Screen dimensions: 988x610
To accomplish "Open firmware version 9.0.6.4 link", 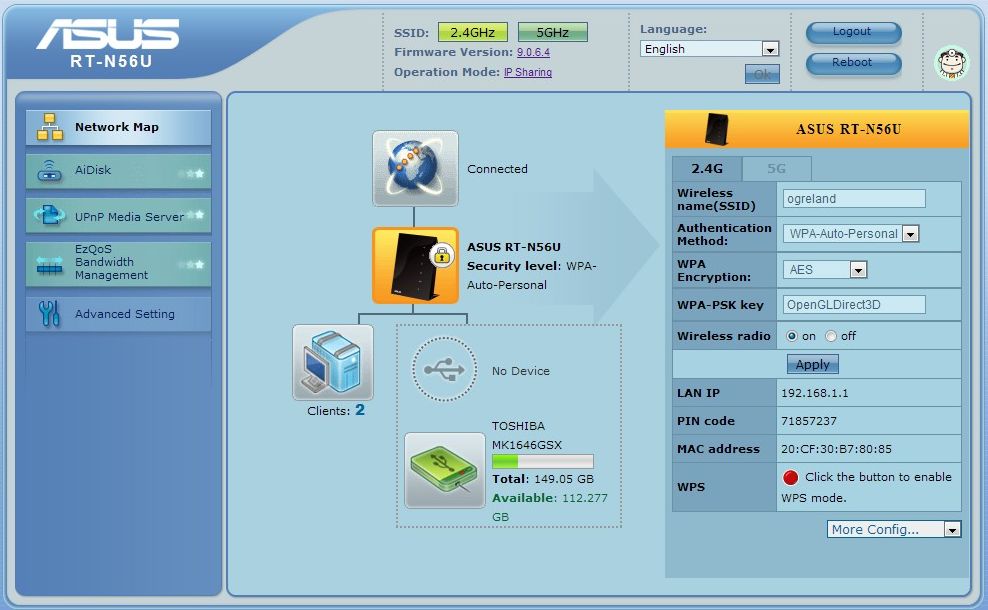I will coord(533,52).
